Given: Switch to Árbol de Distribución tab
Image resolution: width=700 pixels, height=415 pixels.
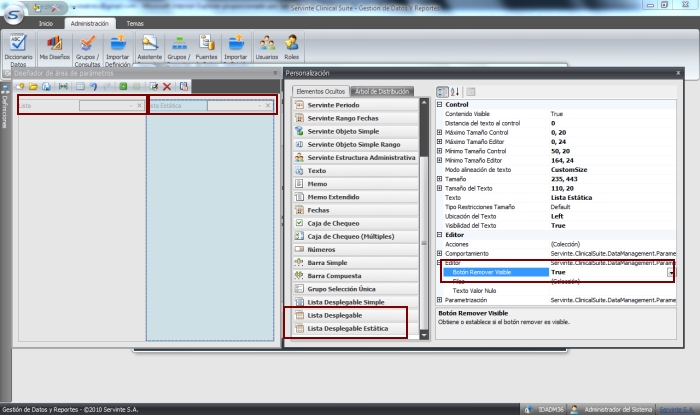Looking at the screenshot, I should tap(382, 91).
